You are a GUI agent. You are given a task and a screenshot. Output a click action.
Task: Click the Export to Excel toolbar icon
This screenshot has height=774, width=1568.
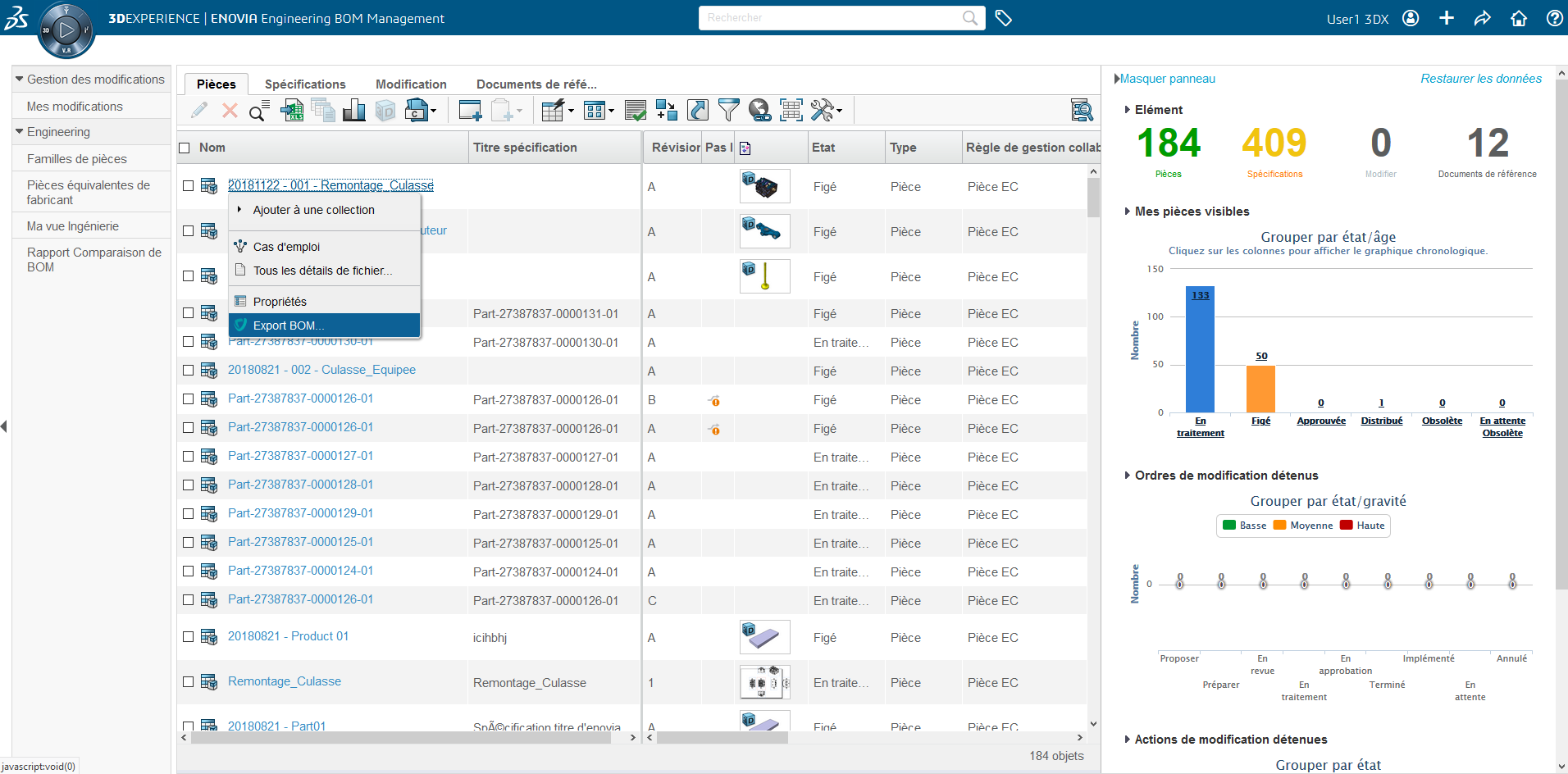pyautogui.click(x=291, y=110)
